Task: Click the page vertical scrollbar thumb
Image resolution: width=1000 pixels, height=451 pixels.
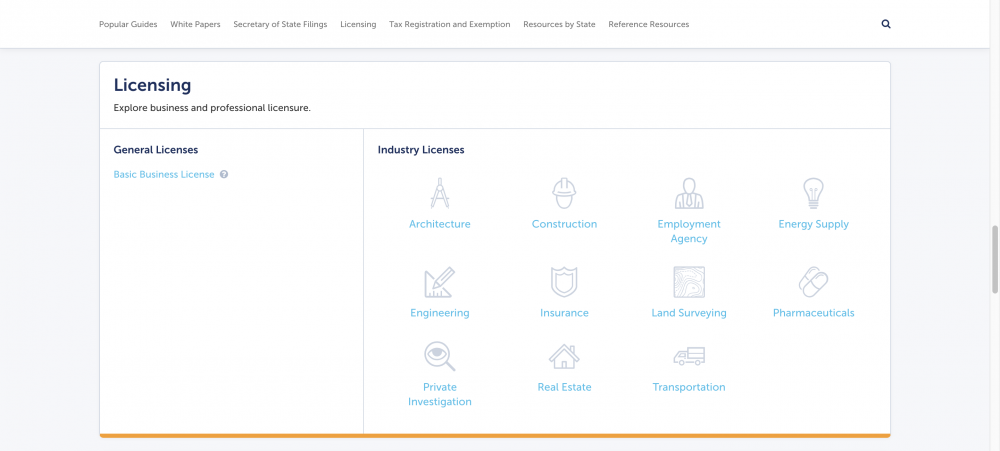Action: [995, 259]
